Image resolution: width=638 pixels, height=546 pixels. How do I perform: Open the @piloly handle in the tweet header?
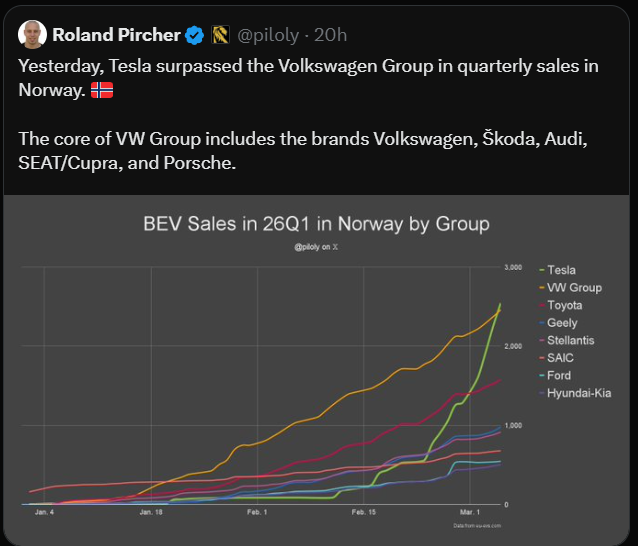click(x=267, y=35)
